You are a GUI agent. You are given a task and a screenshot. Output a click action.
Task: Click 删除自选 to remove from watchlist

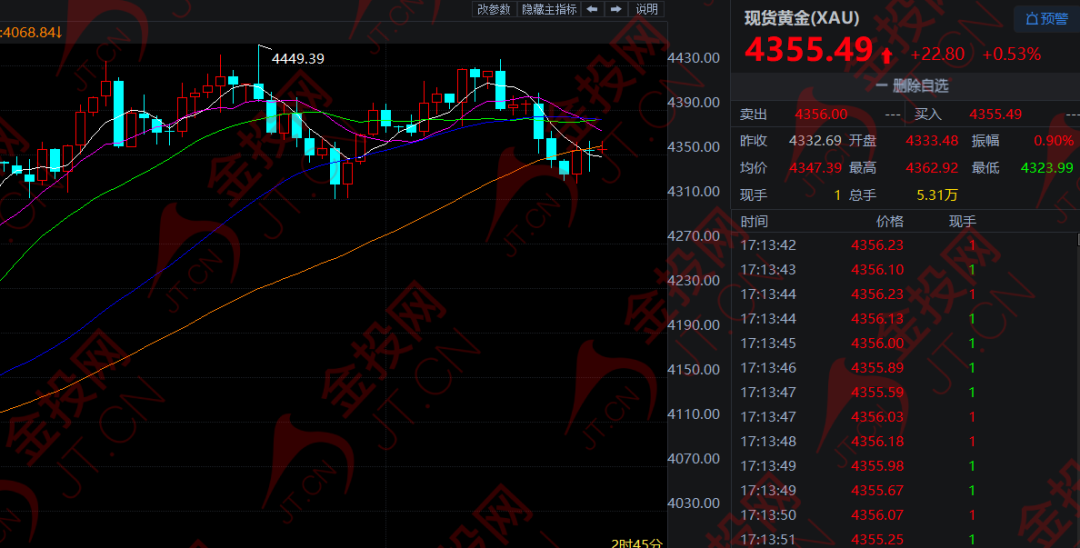912,86
